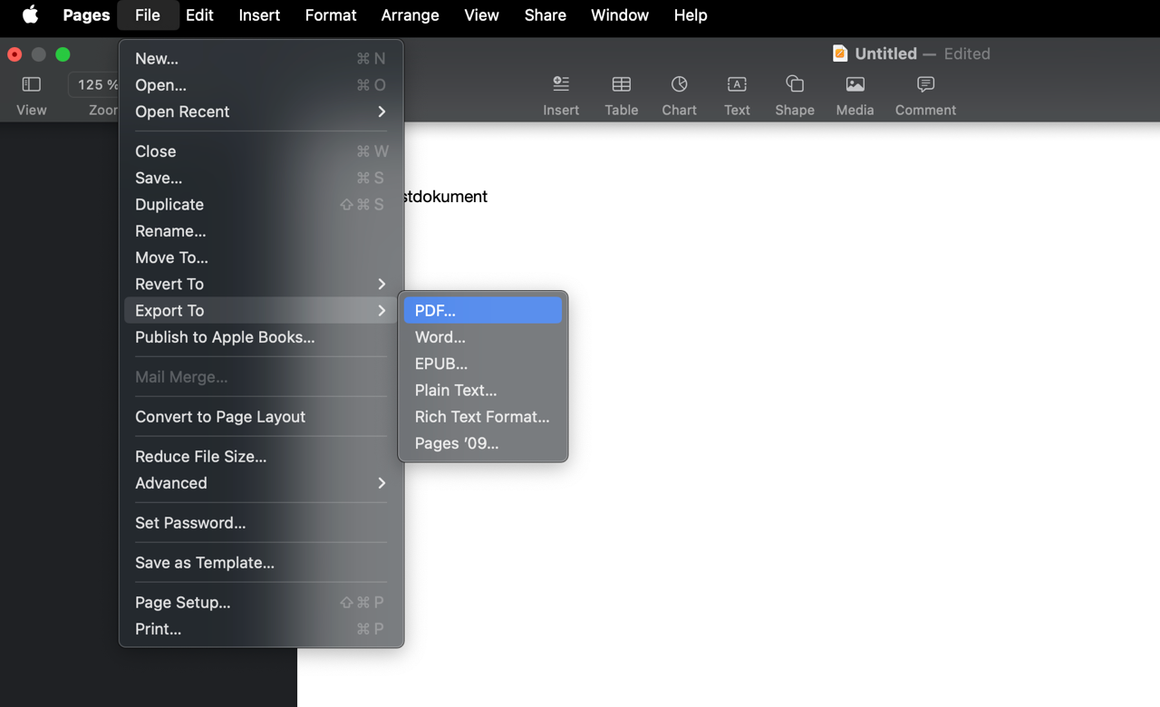Add a Chart from the toolbar
Screen dimensions: 1160x707
[679, 84]
